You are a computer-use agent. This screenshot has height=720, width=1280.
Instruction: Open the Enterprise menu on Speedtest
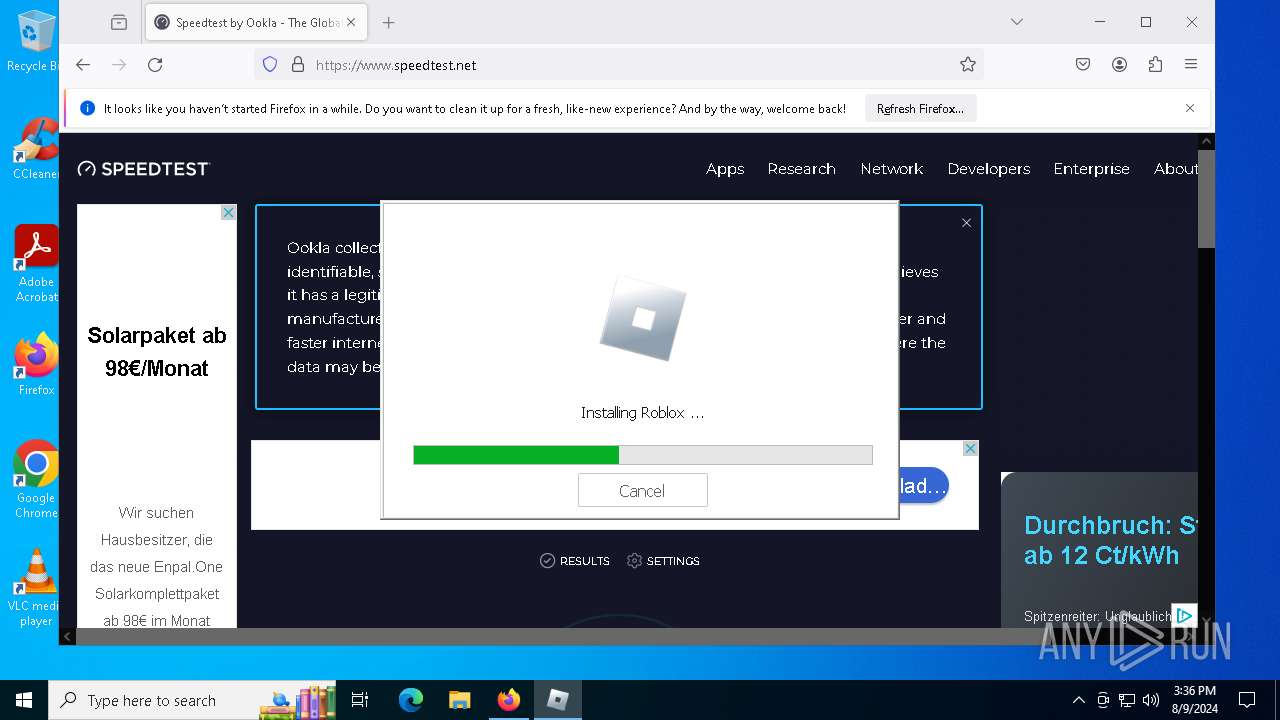click(1091, 169)
